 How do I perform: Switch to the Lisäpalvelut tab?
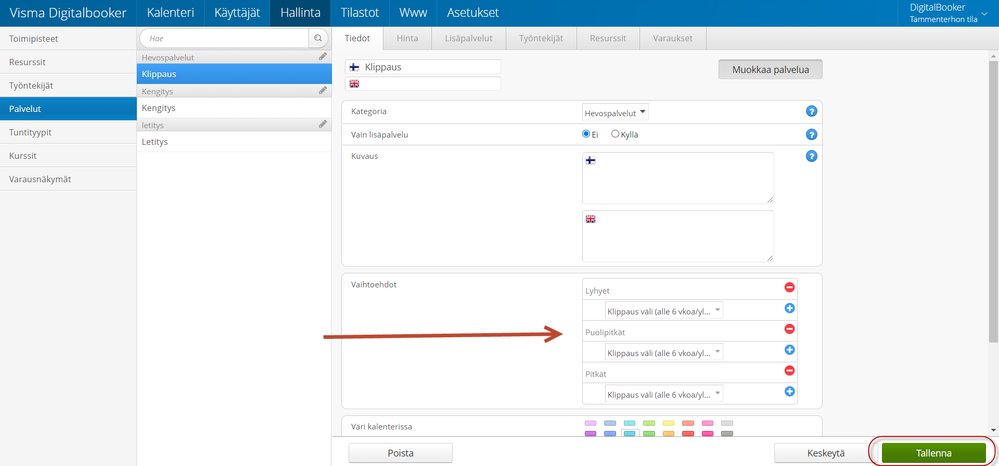469,38
